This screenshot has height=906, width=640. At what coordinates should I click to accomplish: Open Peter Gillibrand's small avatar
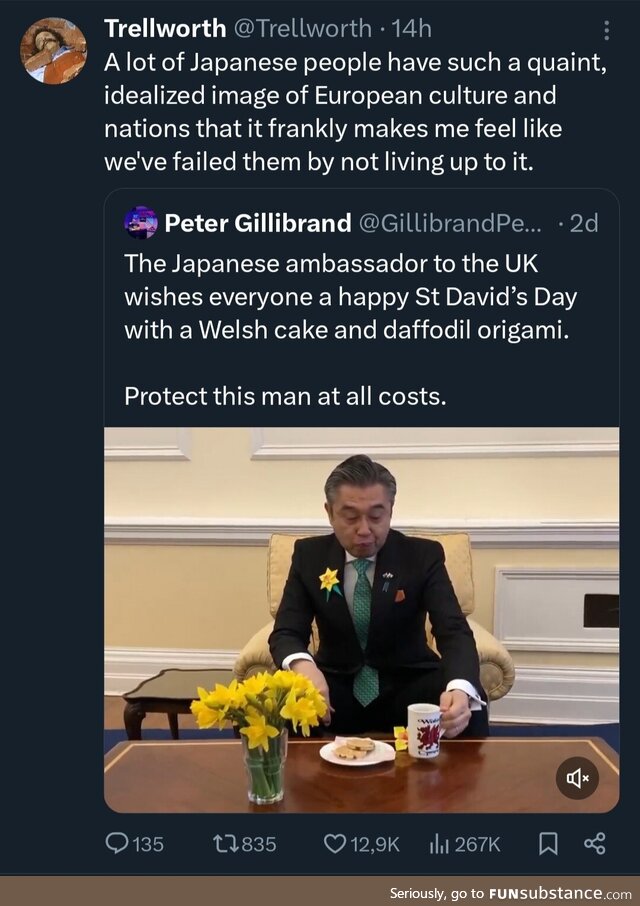141,222
